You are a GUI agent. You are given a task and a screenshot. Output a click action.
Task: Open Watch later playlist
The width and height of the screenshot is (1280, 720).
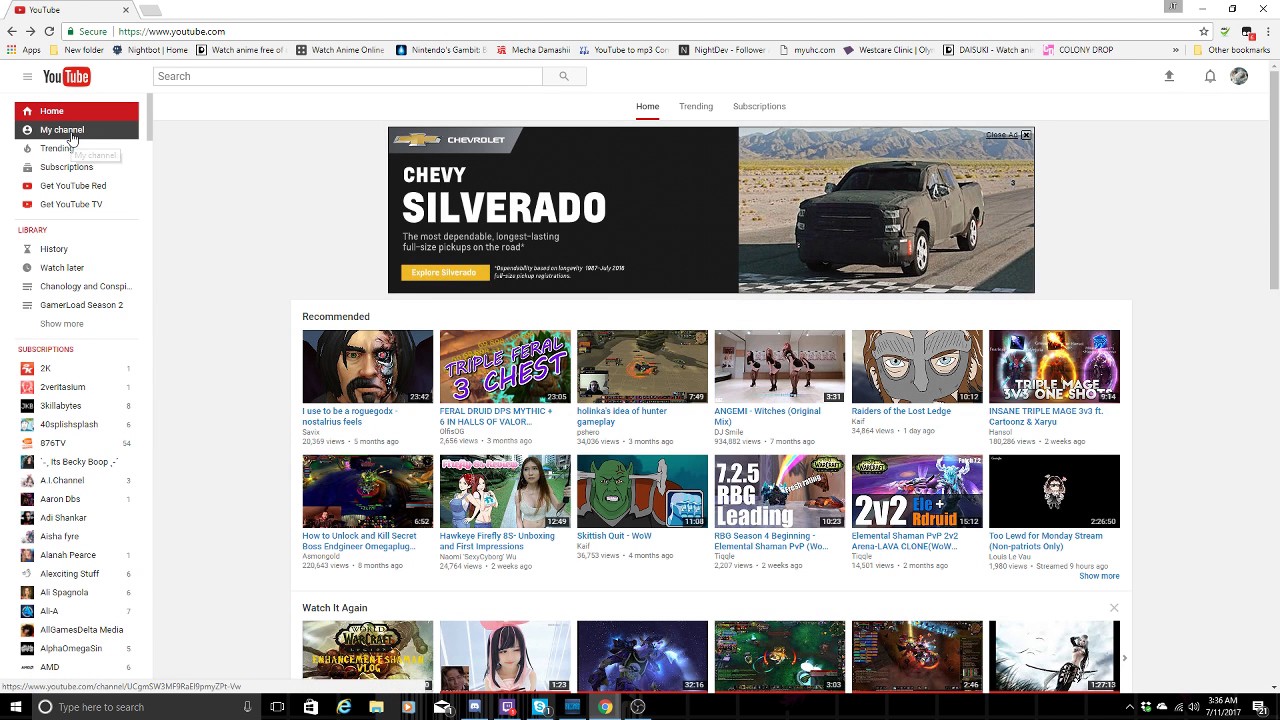(76, 268)
